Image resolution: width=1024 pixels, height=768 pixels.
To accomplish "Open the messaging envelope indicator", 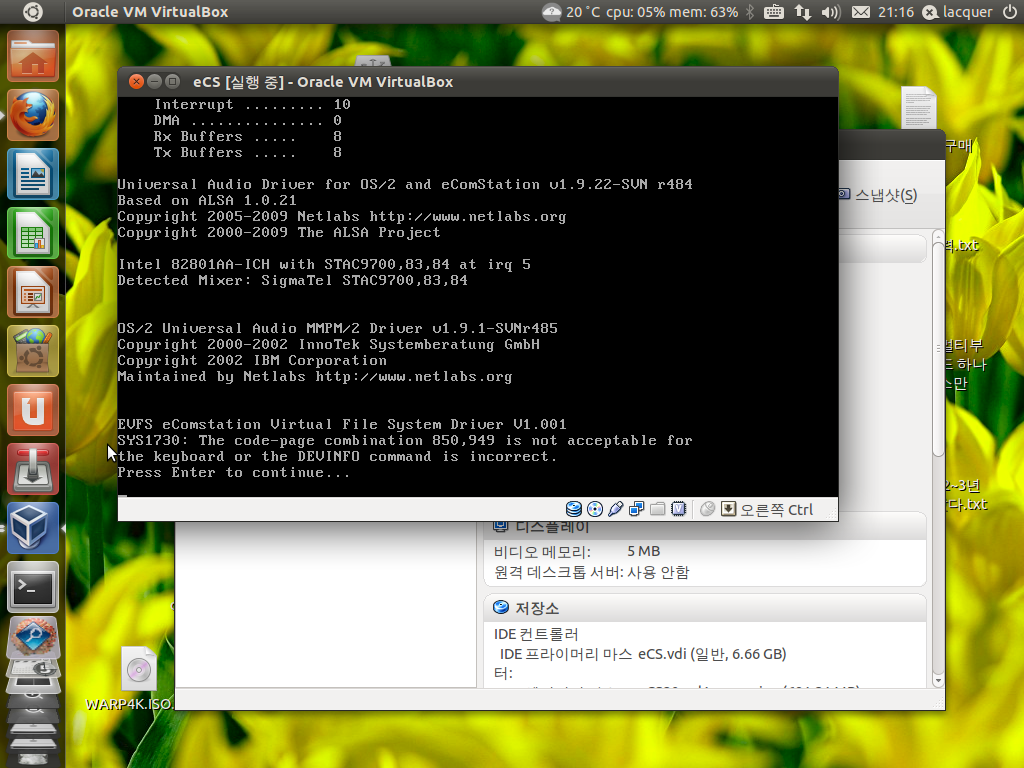I will pos(861,12).
